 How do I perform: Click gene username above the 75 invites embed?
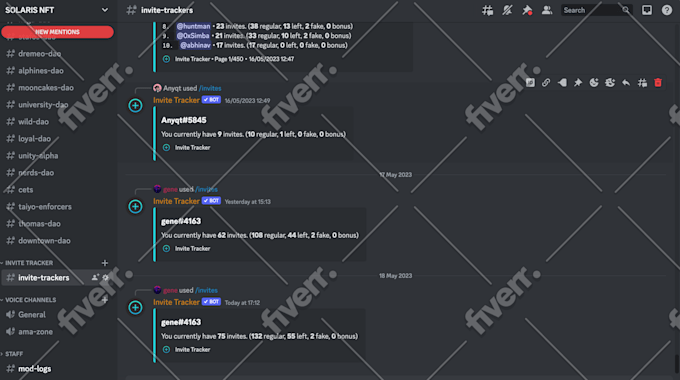(170, 290)
